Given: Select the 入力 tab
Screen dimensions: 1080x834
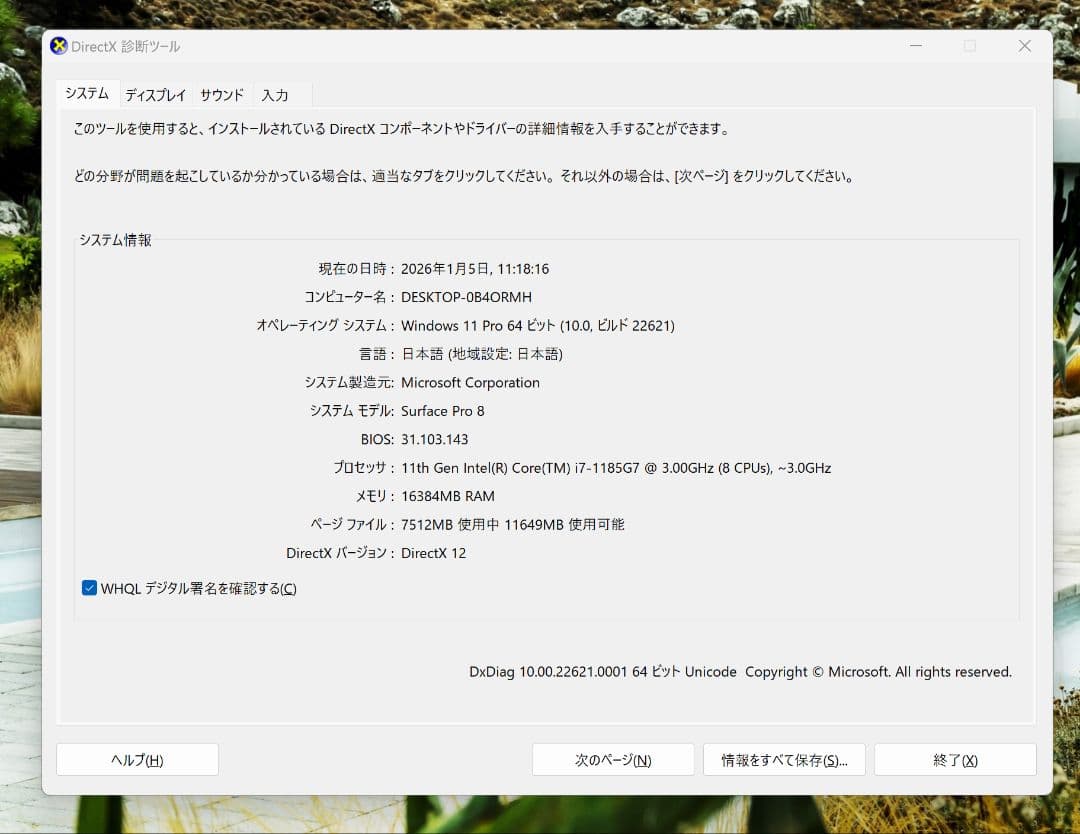Looking at the screenshot, I should pos(277,95).
